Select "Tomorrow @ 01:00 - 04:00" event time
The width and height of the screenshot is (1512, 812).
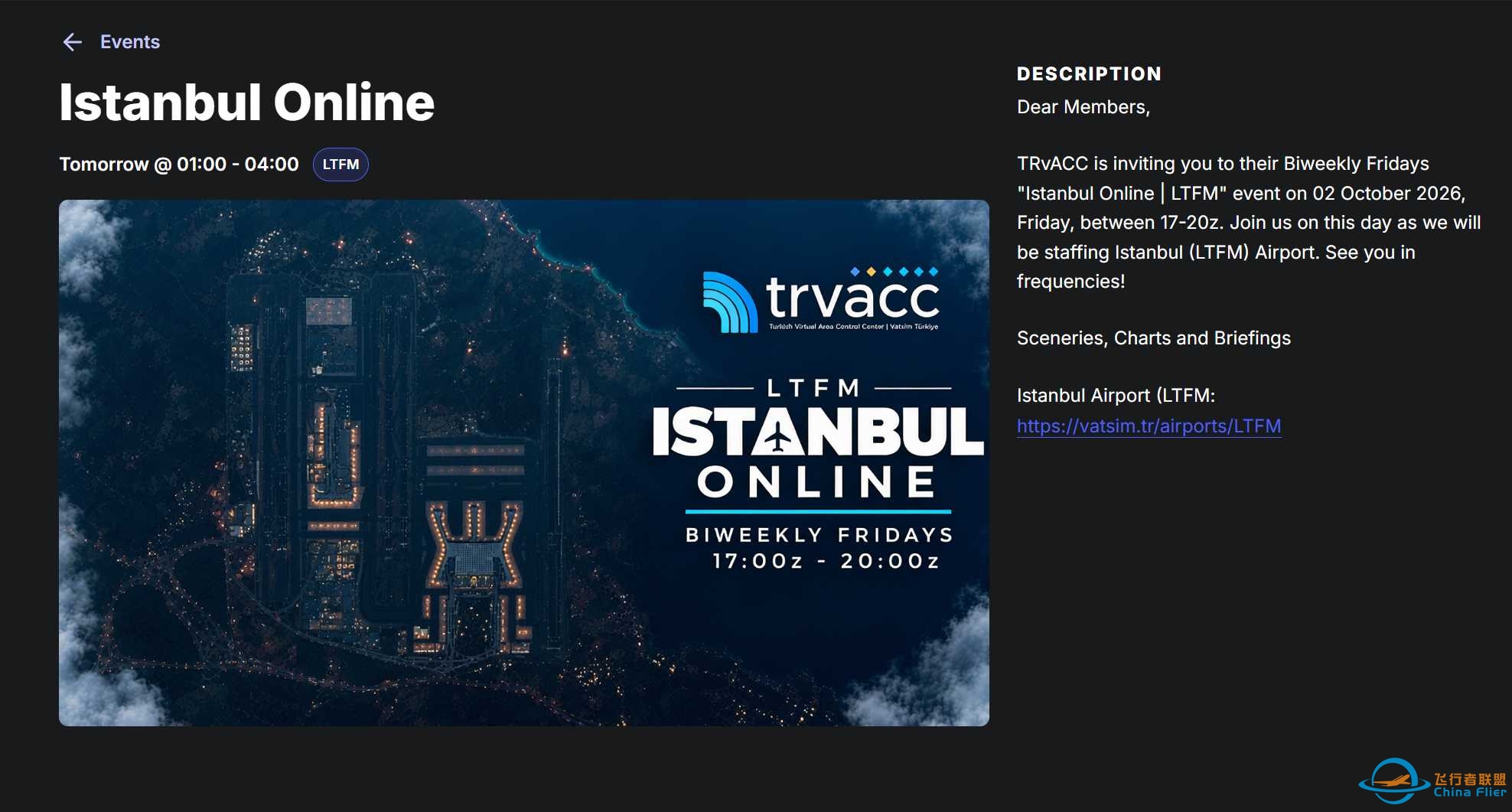(x=179, y=165)
